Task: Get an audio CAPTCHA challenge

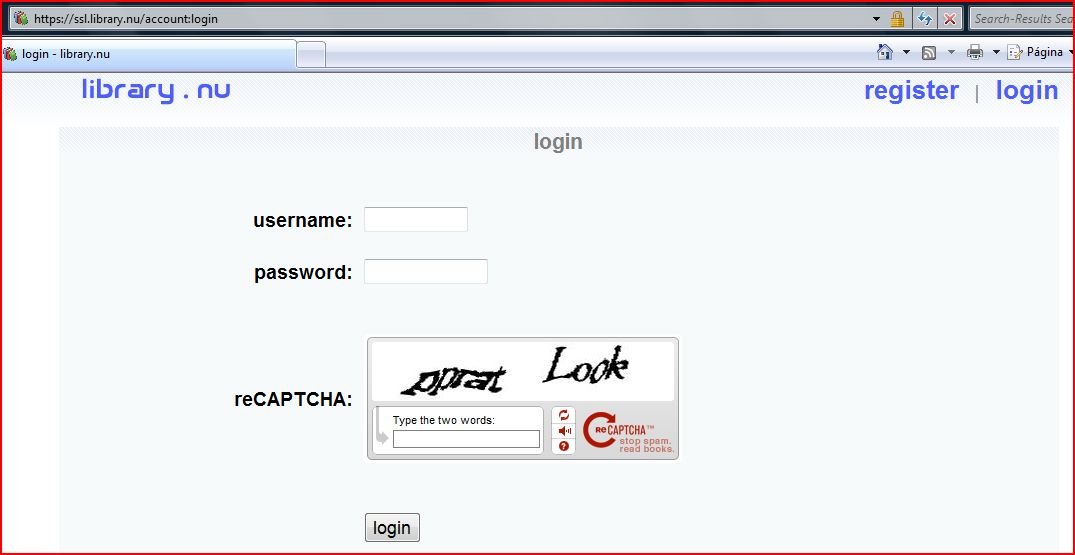Action: (564, 430)
